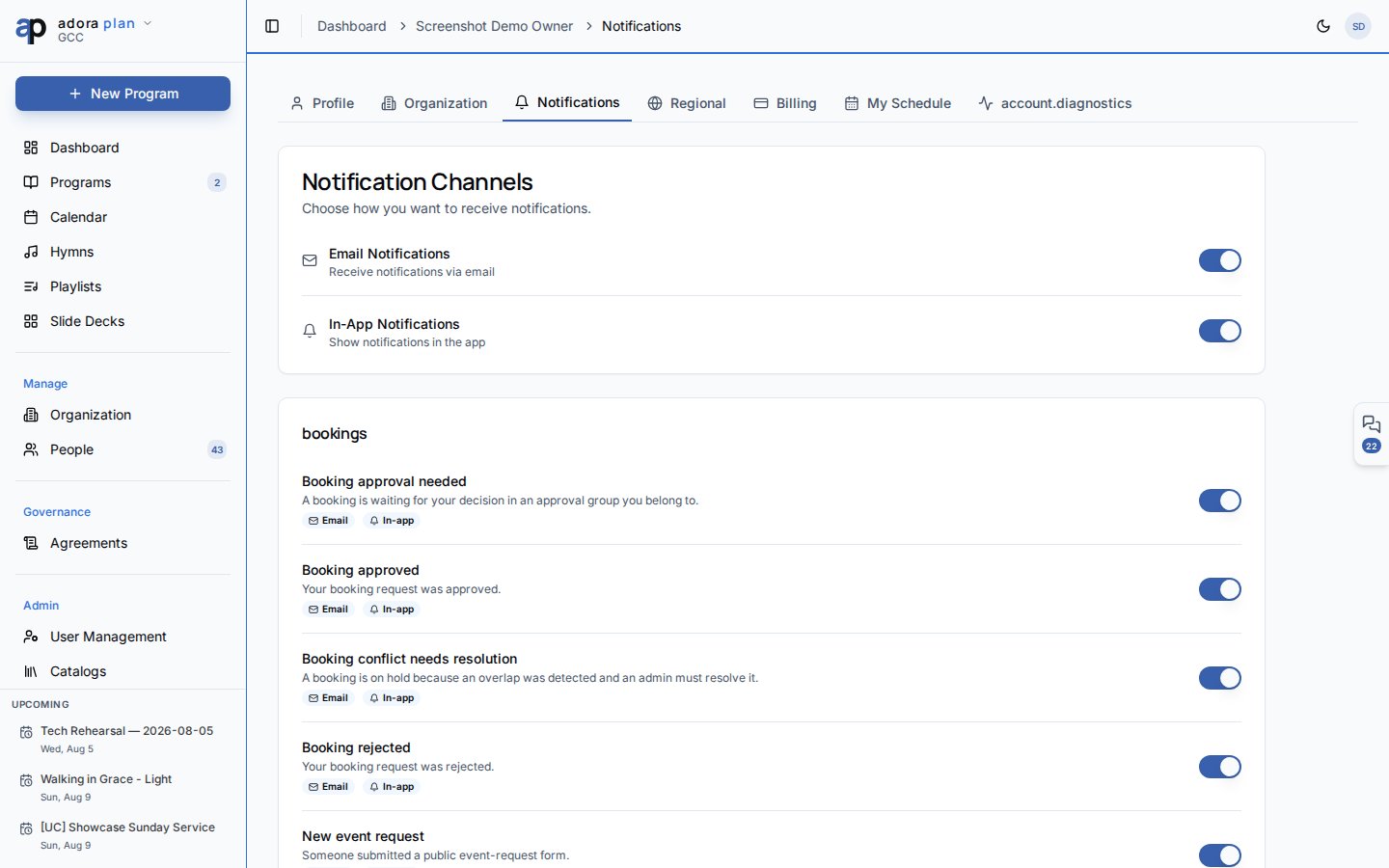
Task: Click the Playlists list icon
Action: coord(31,286)
